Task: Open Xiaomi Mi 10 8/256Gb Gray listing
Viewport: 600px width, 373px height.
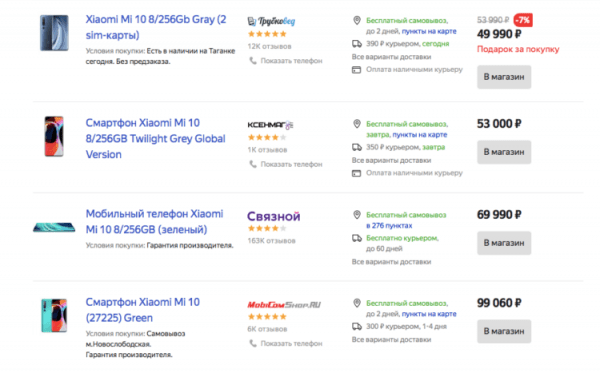Action: [156, 27]
